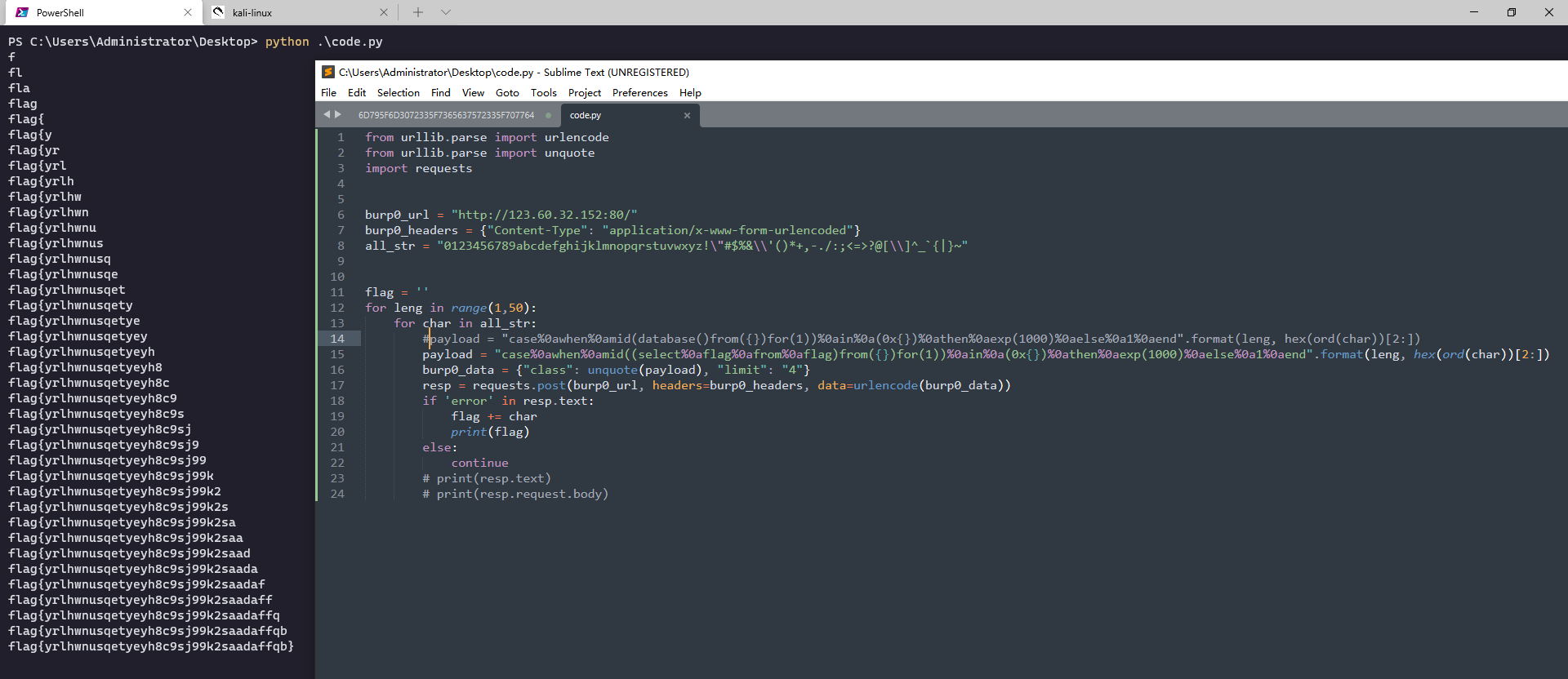Image resolution: width=1568 pixels, height=679 pixels.
Task: Switch to the PowerShell terminal tab
Action: tap(102, 12)
